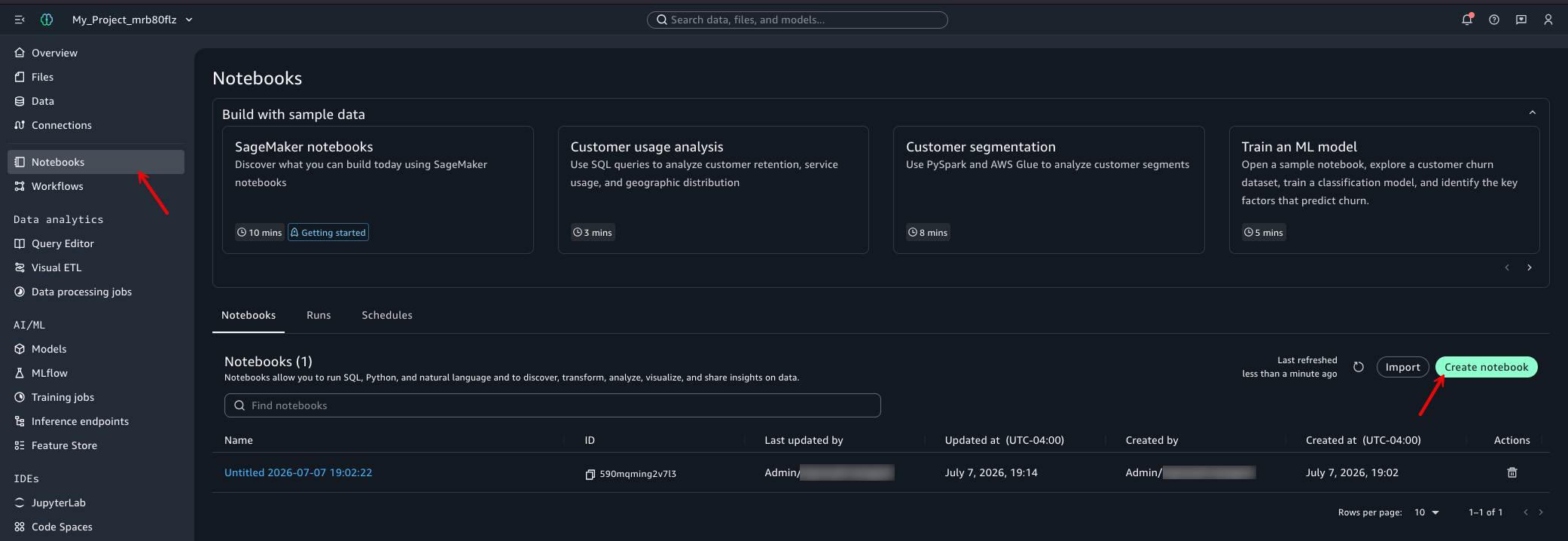Switch to the Runs tab
1568x541 pixels.
(x=319, y=315)
